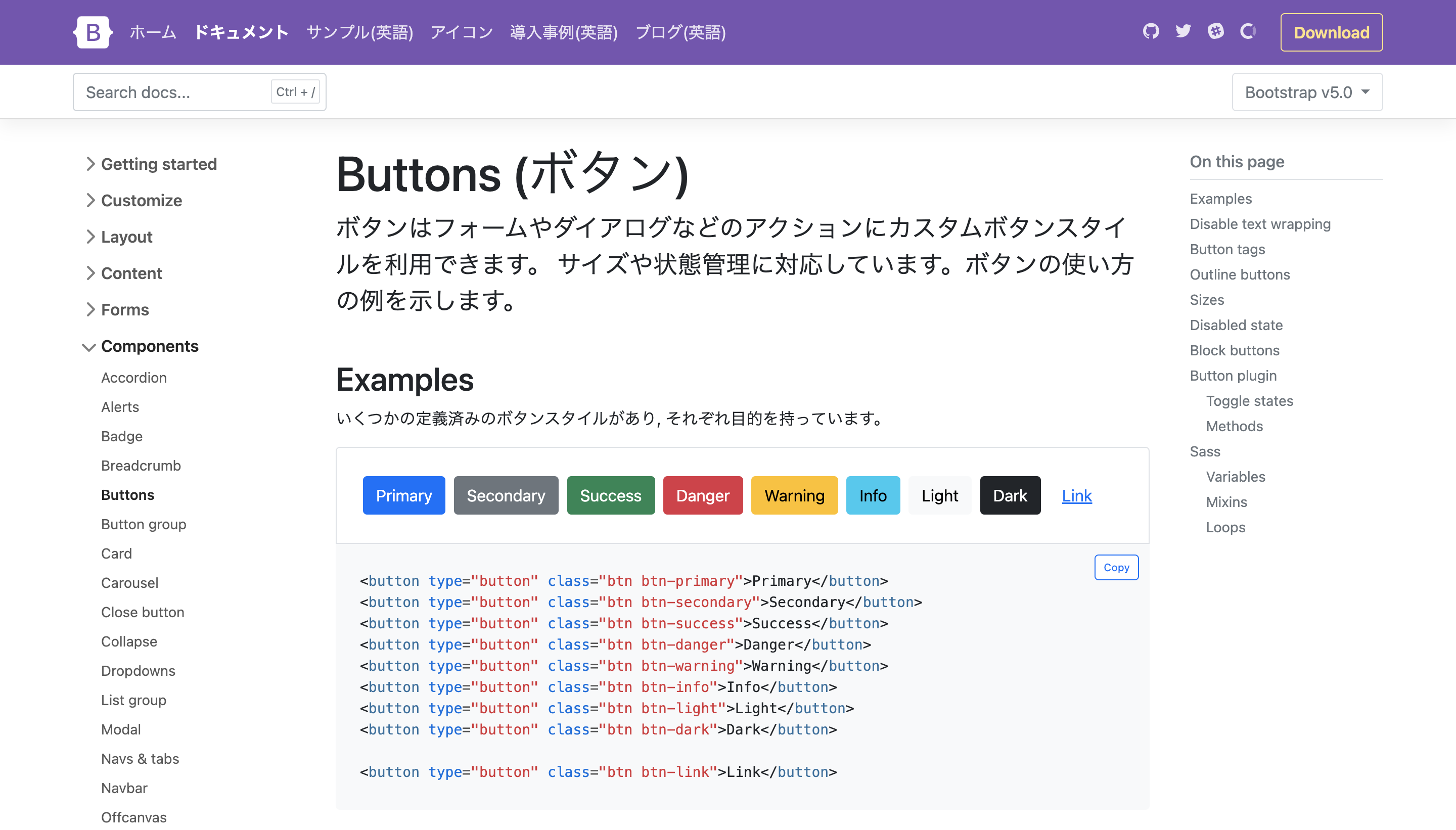The width and height of the screenshot is (1456, 830).
Task: Jump to Disable text wrapping section
Action: pyautogui.click(x=1260, y=224)
